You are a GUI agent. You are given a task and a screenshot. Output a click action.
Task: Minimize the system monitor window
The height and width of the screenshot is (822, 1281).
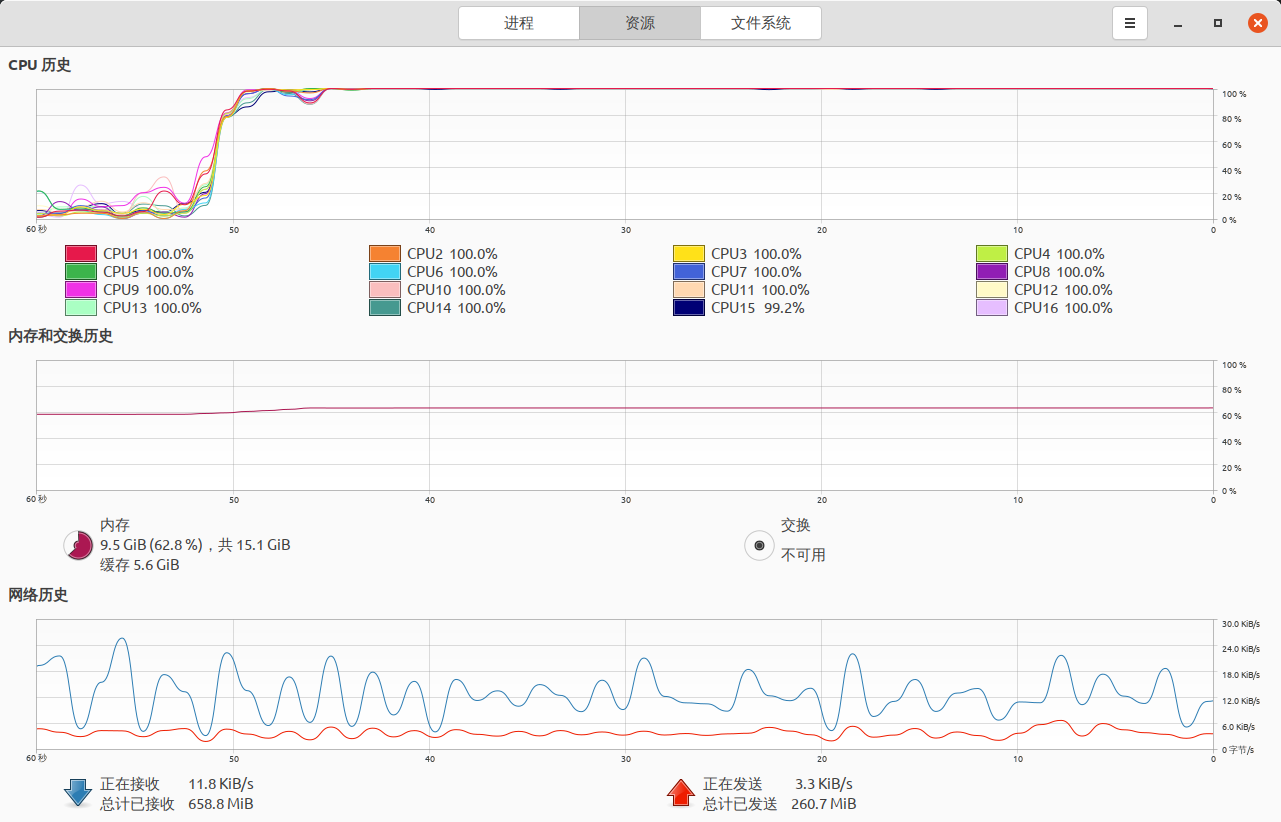[x=1179, y=23]
